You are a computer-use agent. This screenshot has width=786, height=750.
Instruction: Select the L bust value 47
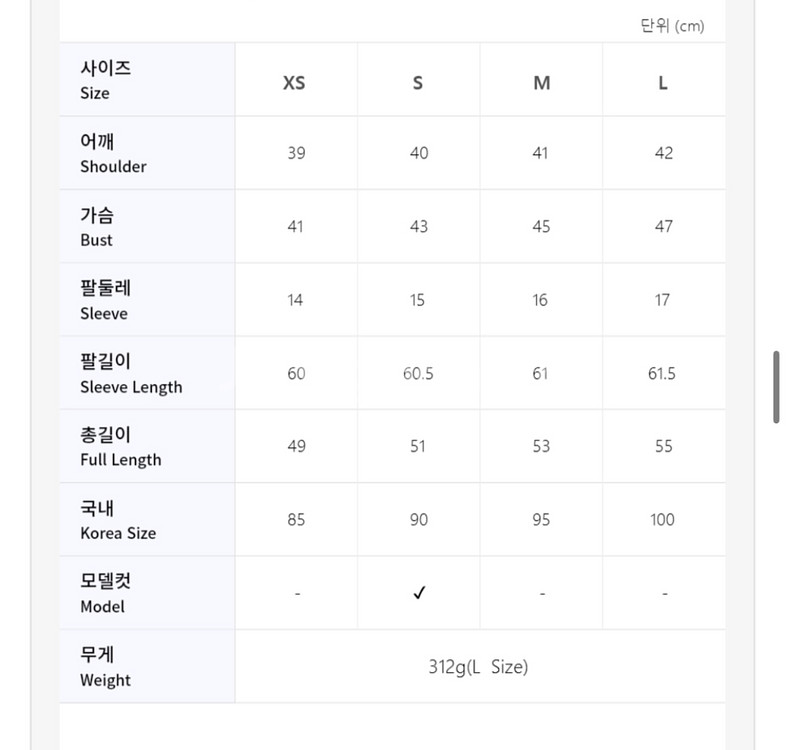[663, 227]
